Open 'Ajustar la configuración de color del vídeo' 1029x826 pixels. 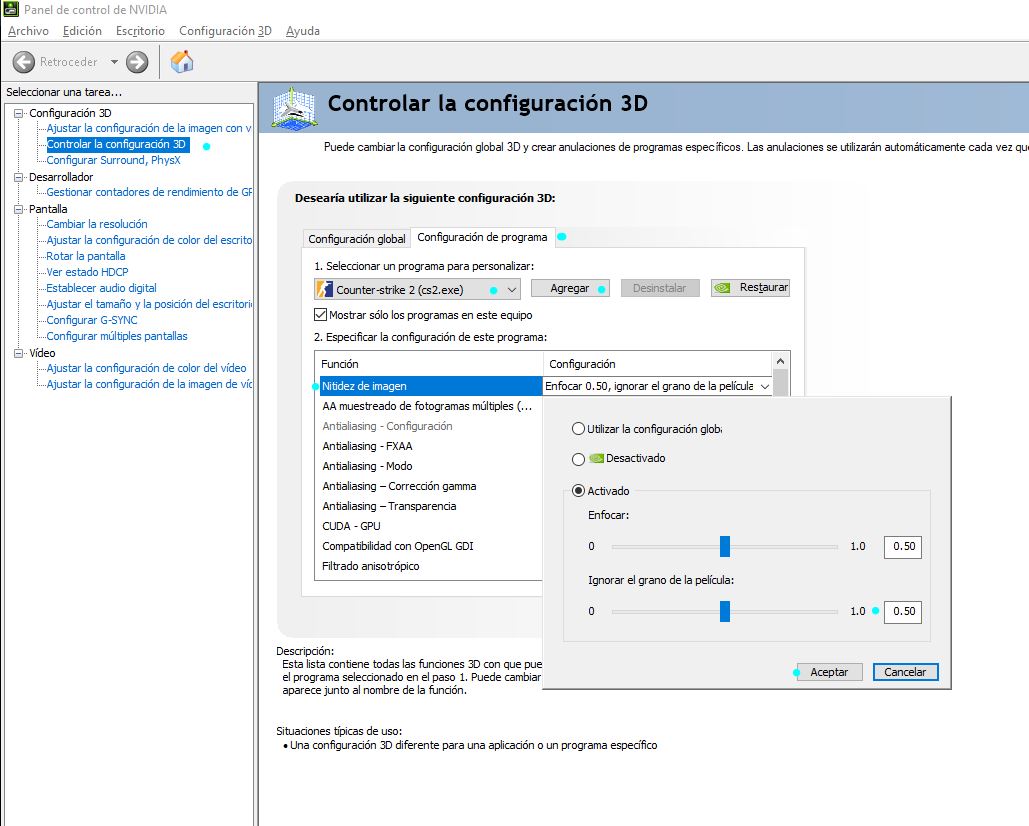point(146,368)
